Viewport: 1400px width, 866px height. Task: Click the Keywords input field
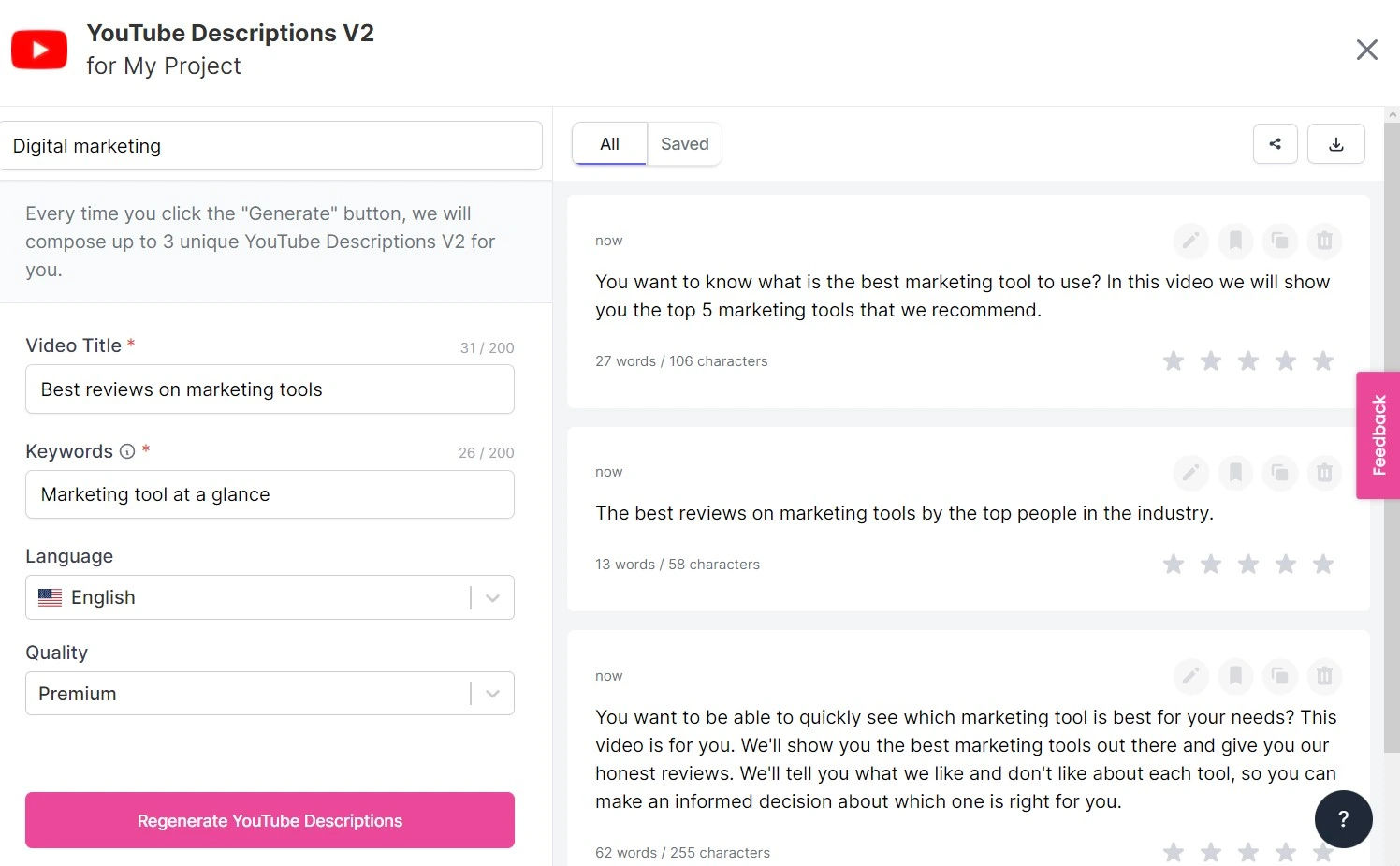coord(270,494)
